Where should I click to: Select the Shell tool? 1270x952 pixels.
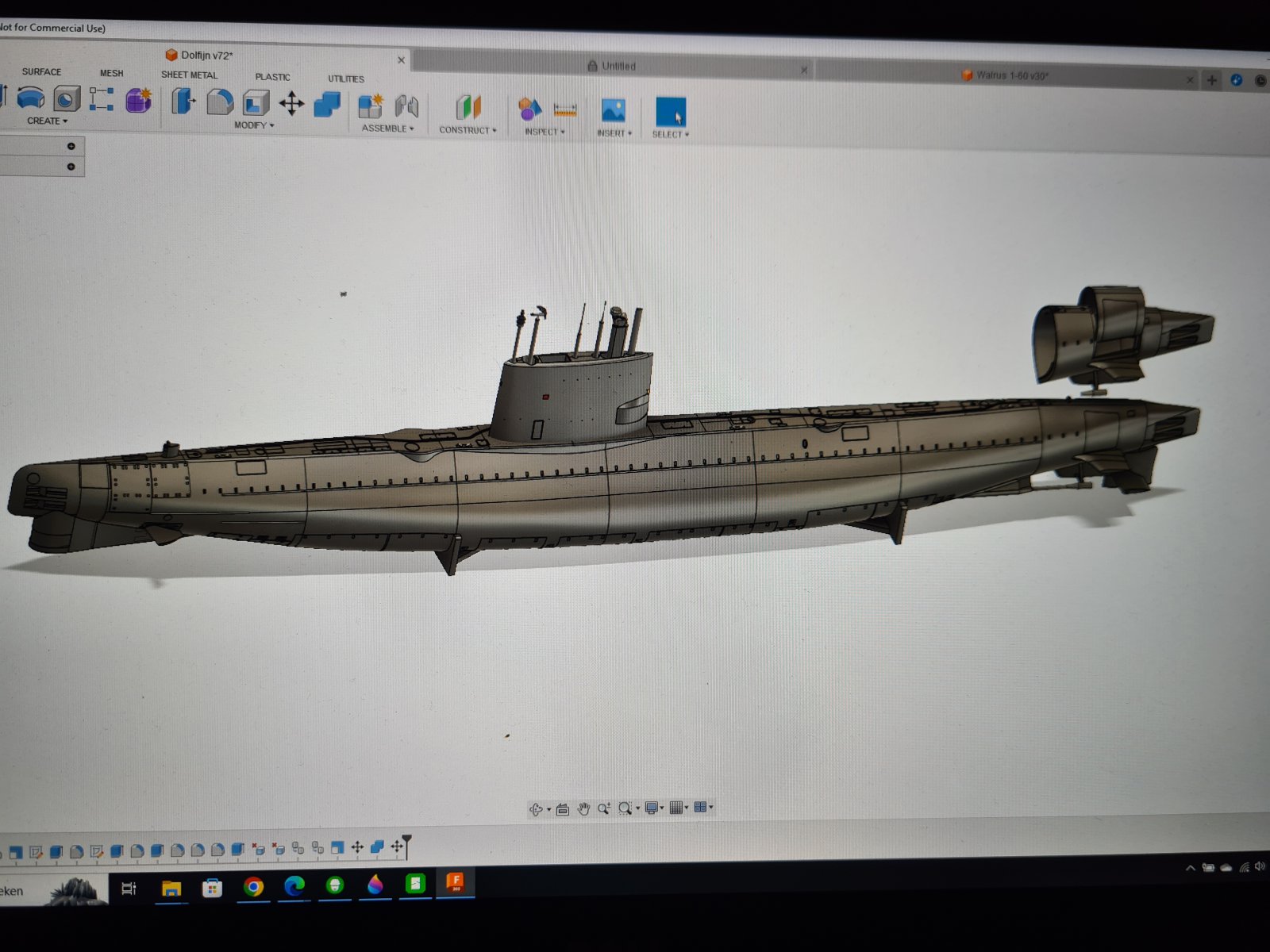(256, 103)
